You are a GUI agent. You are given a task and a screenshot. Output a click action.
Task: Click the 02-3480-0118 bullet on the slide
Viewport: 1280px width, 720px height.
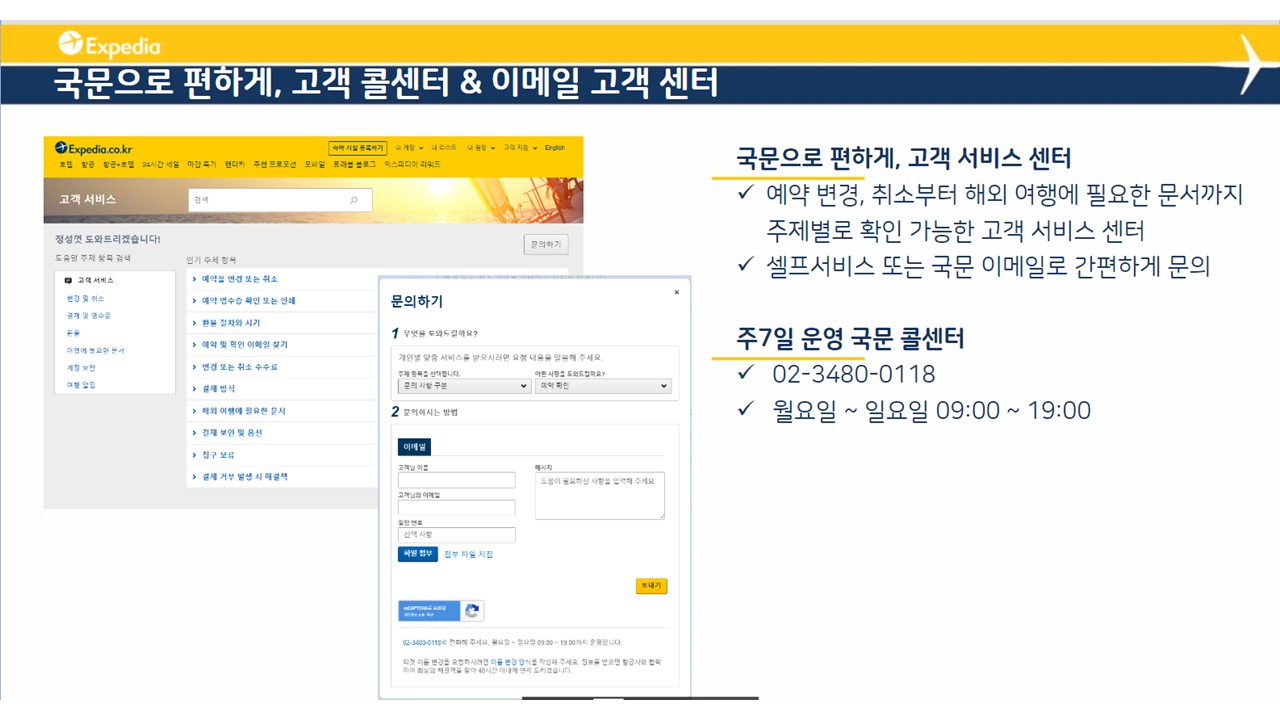pos(854,374)
